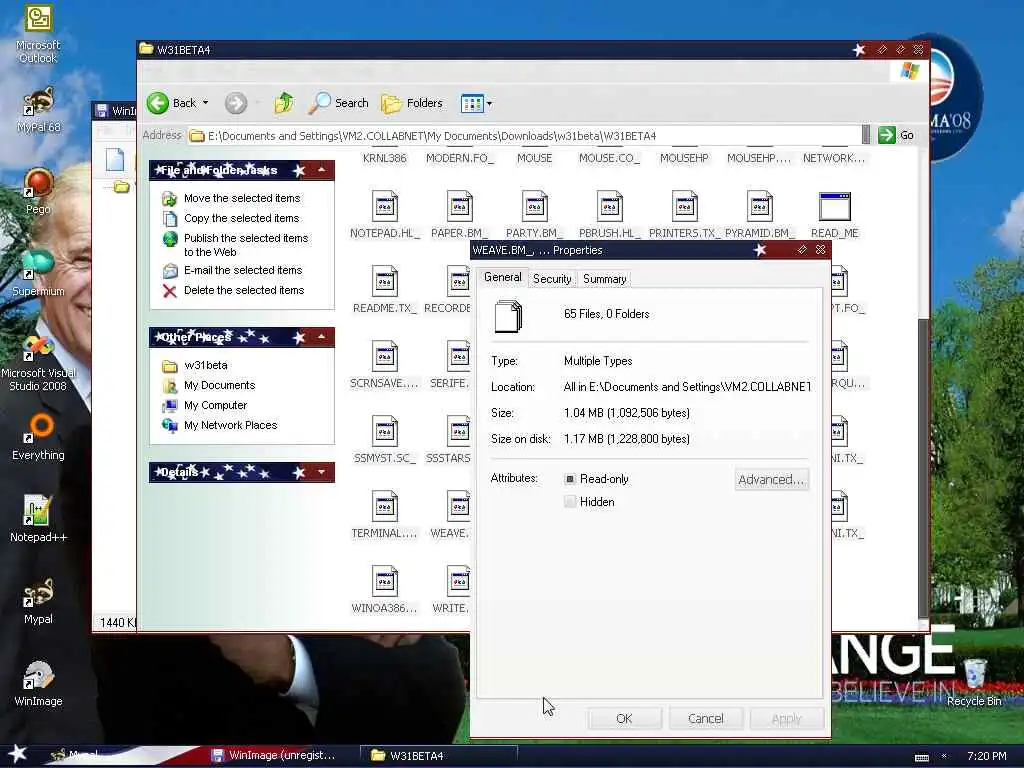Open the address bar dropdown arrow

[866, 135]
